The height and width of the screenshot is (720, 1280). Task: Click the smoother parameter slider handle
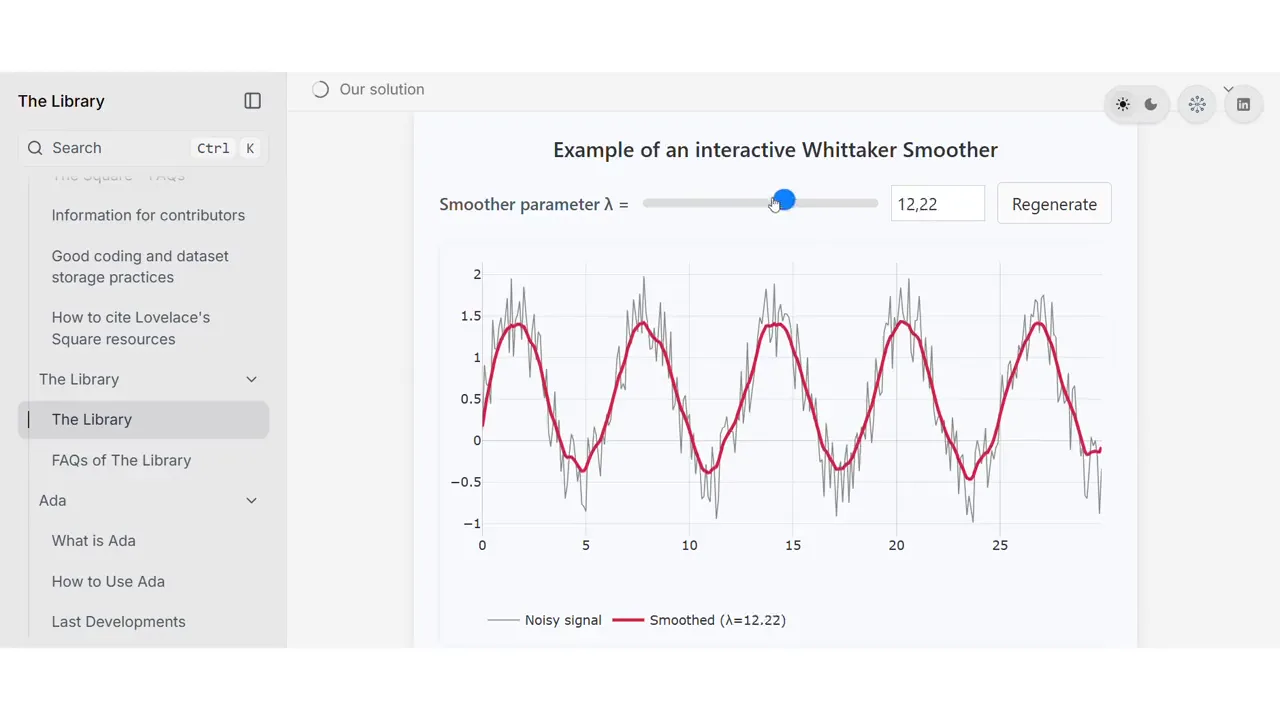(784, 201)
